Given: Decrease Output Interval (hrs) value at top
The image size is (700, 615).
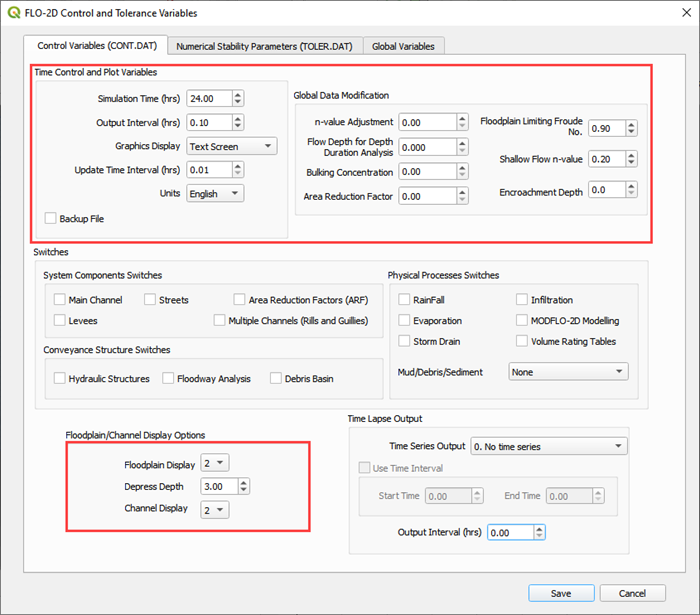Looking at the screenshot, I should tap(237, 127).
